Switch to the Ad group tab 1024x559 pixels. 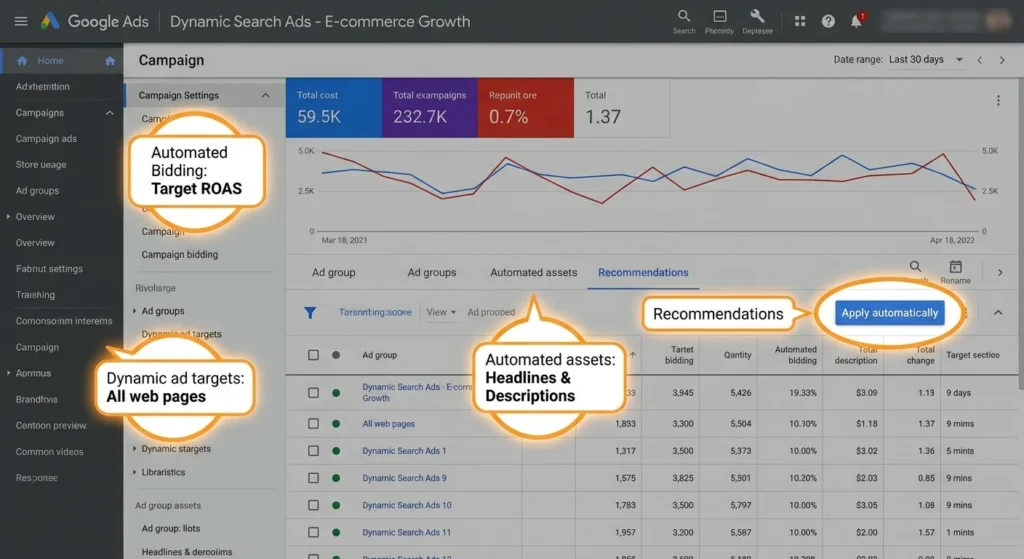tap(334, 272)
